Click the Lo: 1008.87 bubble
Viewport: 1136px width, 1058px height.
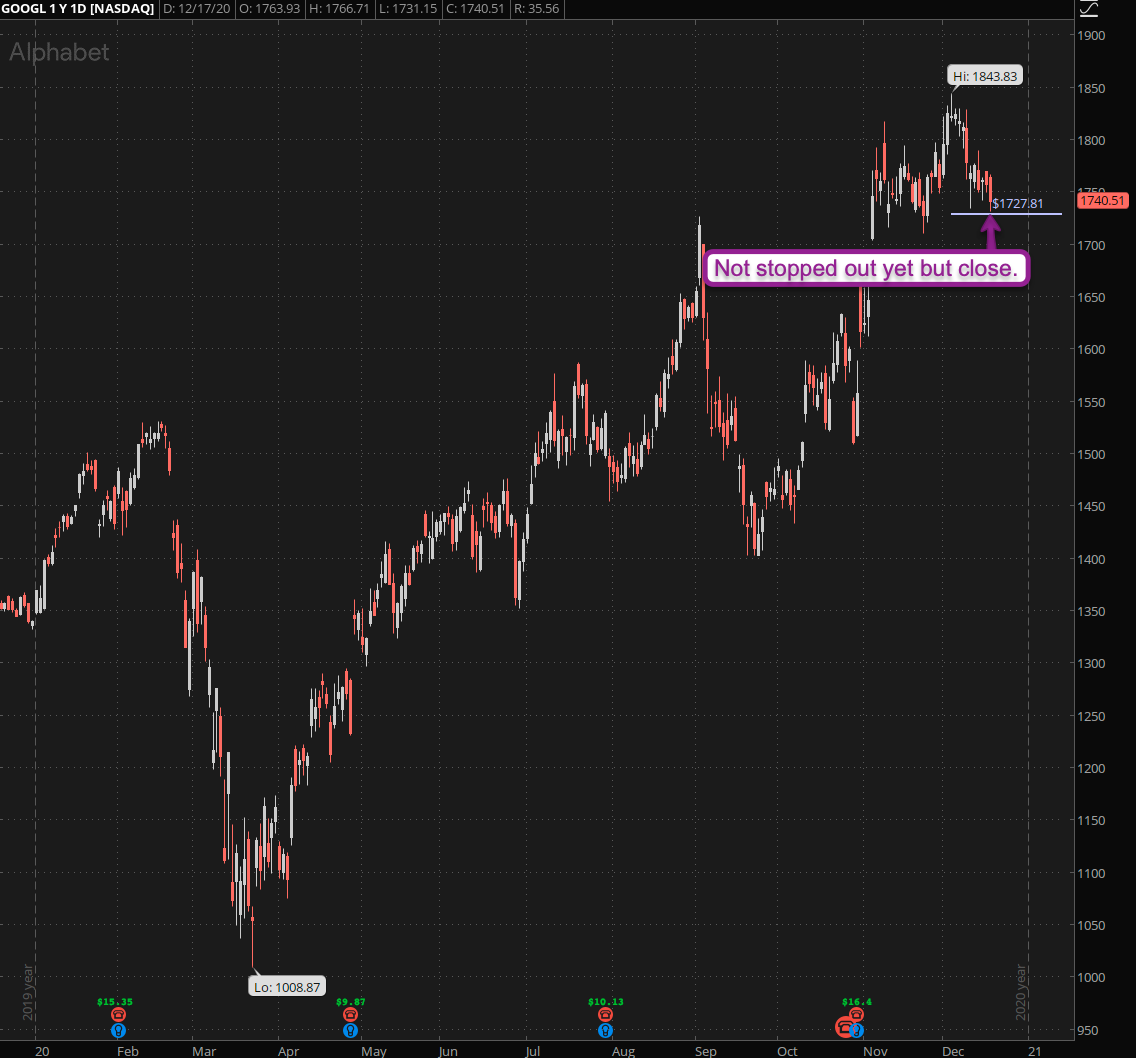tap(286, 987)
